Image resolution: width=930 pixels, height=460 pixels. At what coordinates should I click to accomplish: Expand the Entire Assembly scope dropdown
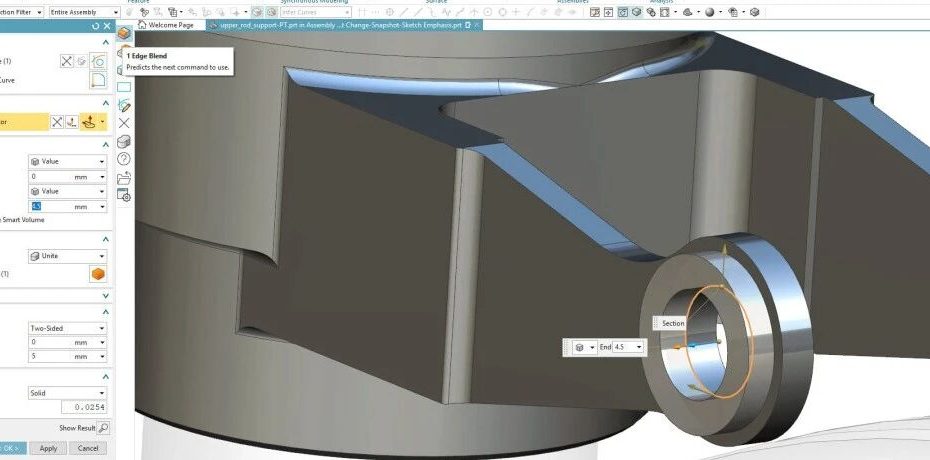pyautogui.click(x=85, y=12)
